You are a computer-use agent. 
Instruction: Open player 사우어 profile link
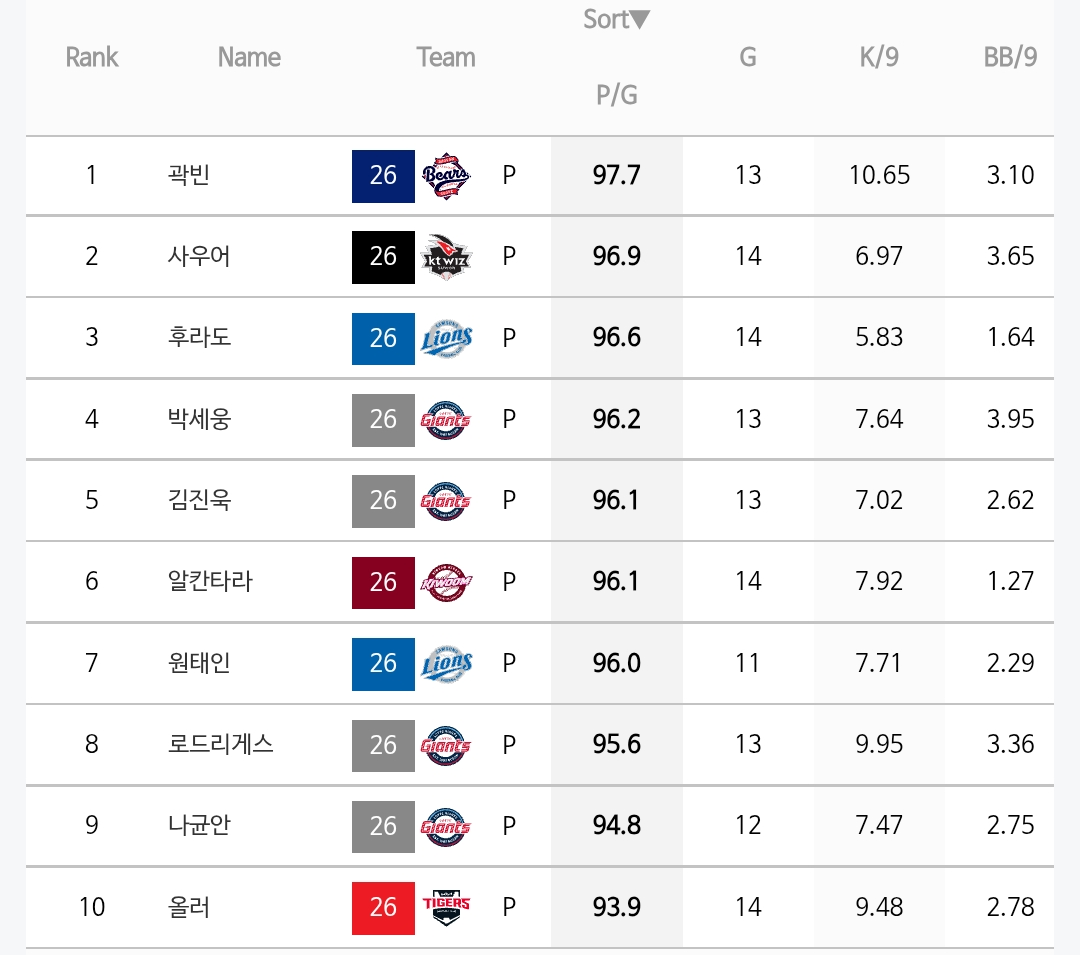(199, 256)
